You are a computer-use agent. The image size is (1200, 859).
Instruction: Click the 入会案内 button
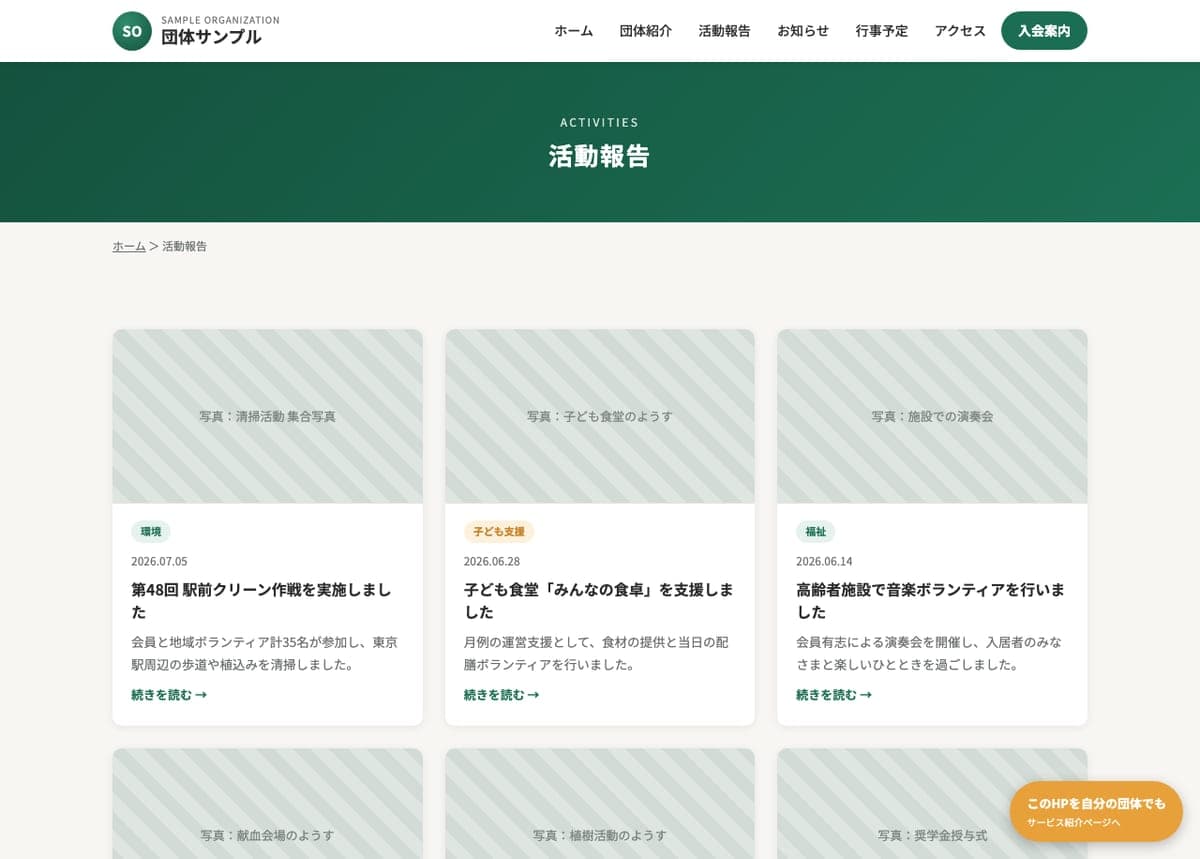(1044, 31)
